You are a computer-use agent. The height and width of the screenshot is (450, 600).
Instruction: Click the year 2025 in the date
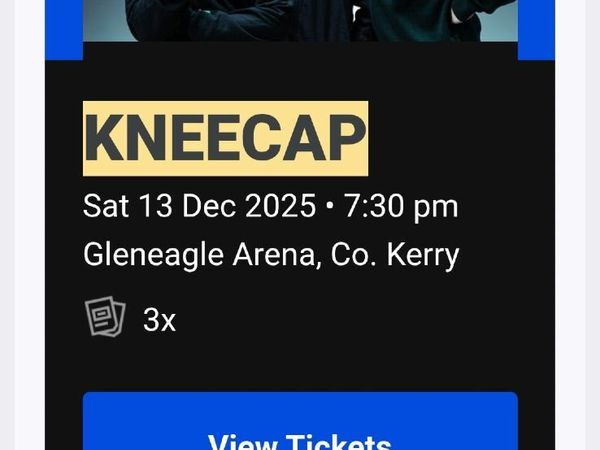click(x=280, y=206)
